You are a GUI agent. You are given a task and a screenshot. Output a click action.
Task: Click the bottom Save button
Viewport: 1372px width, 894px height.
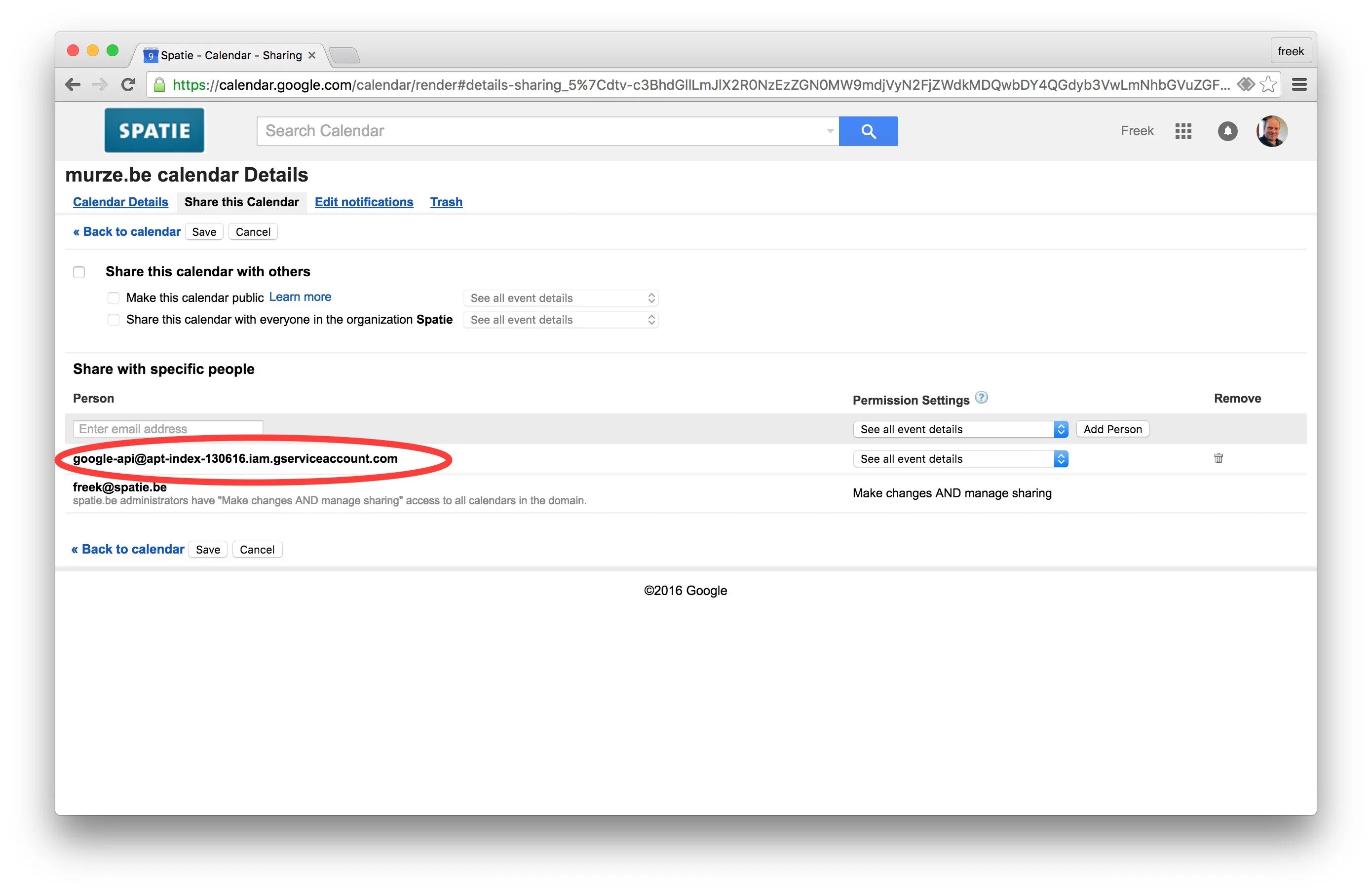click(208, 549)
